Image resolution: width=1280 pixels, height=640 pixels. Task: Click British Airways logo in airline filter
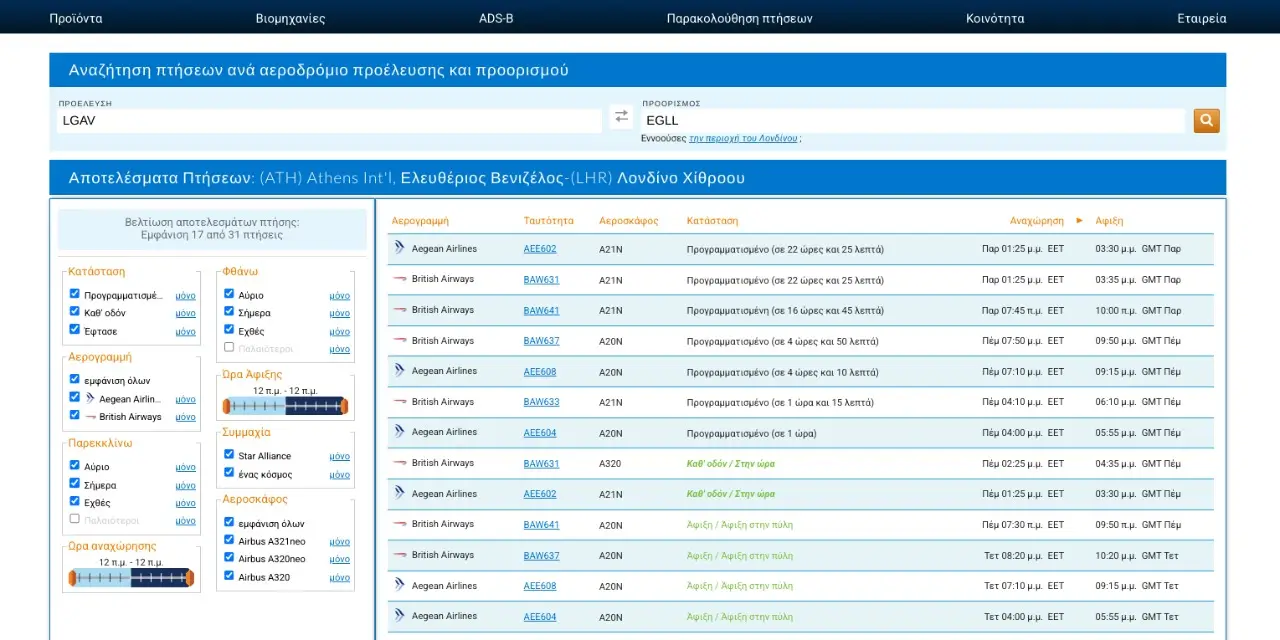pos(90,417)
